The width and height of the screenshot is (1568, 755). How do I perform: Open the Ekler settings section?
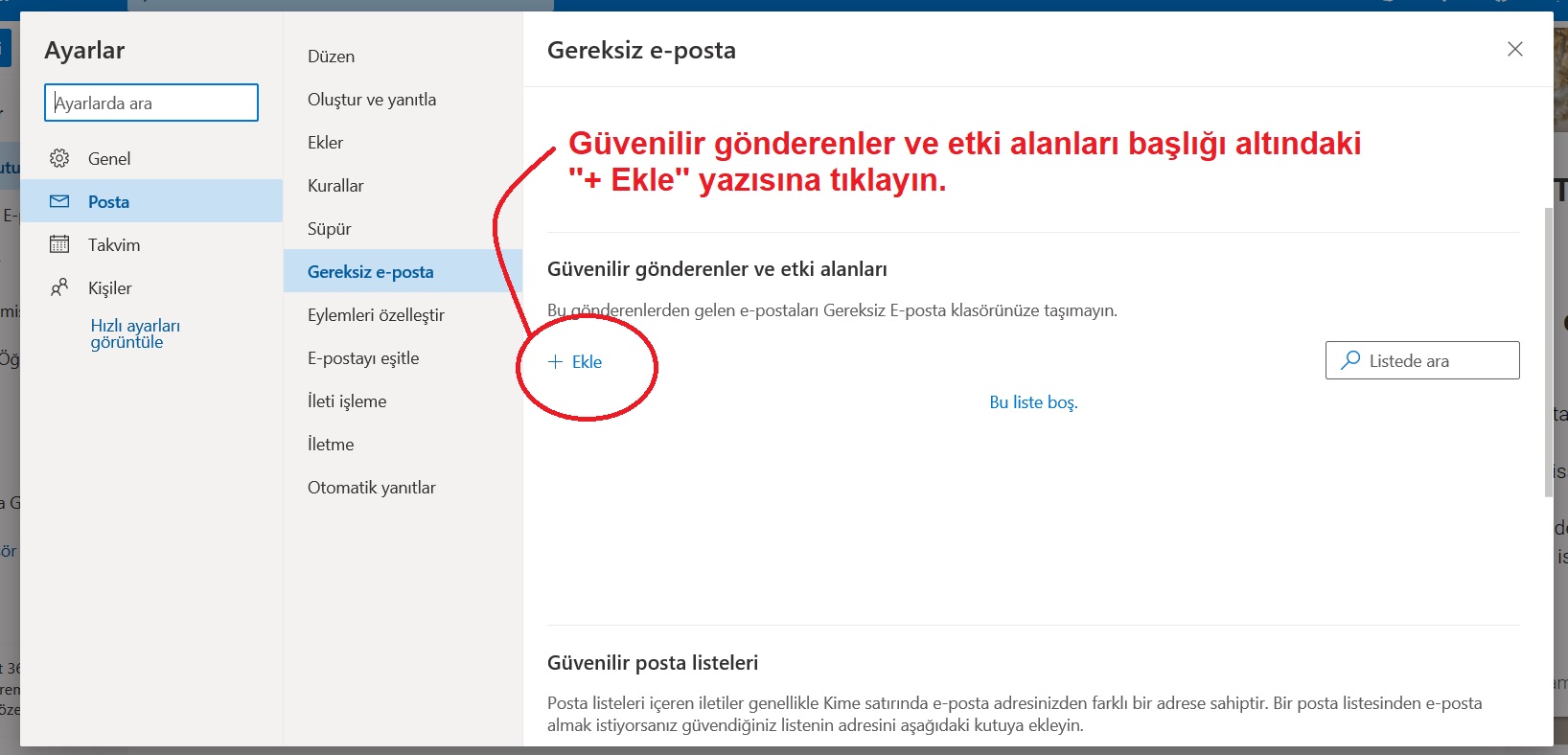[325, 143]
